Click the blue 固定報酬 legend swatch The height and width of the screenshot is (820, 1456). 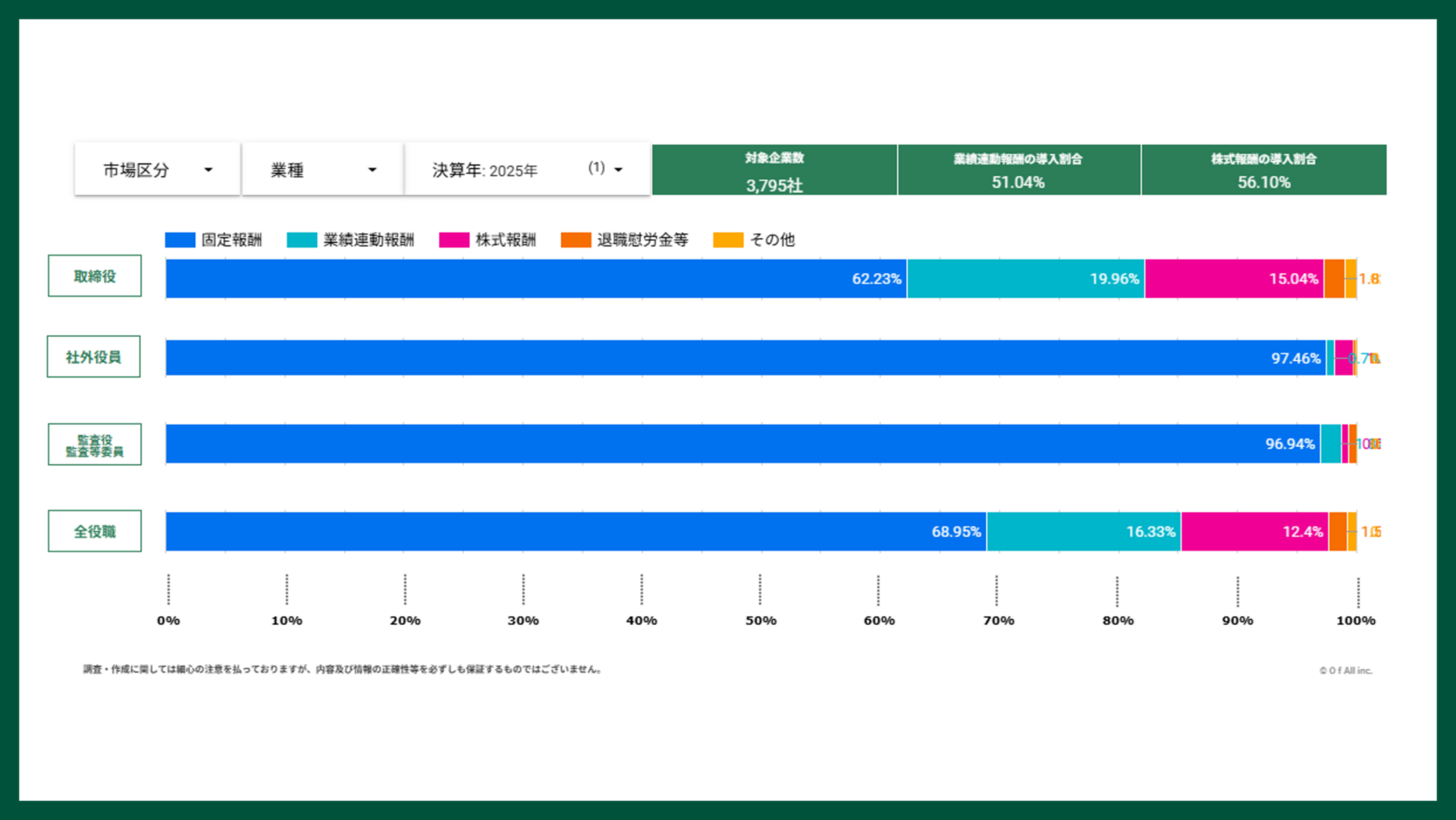[180, 240]
